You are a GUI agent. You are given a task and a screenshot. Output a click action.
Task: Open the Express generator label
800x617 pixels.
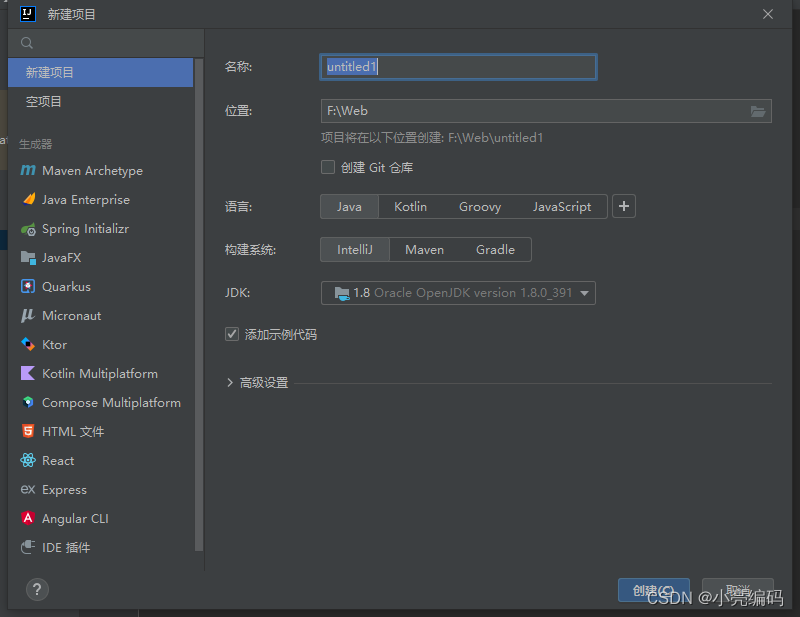pos(64,490)
